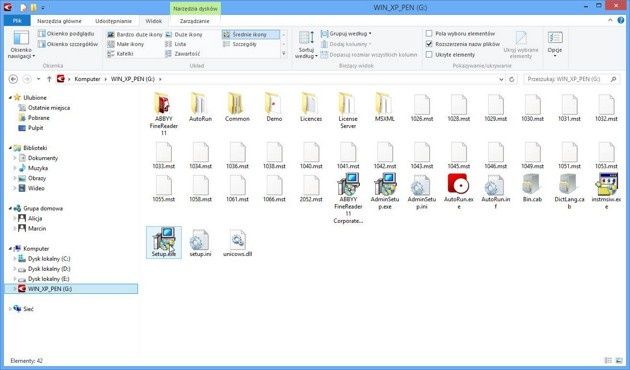Collapse the Ulubione tree section
Viewport: 630px width, 370px height.
[x=10, y=98]
